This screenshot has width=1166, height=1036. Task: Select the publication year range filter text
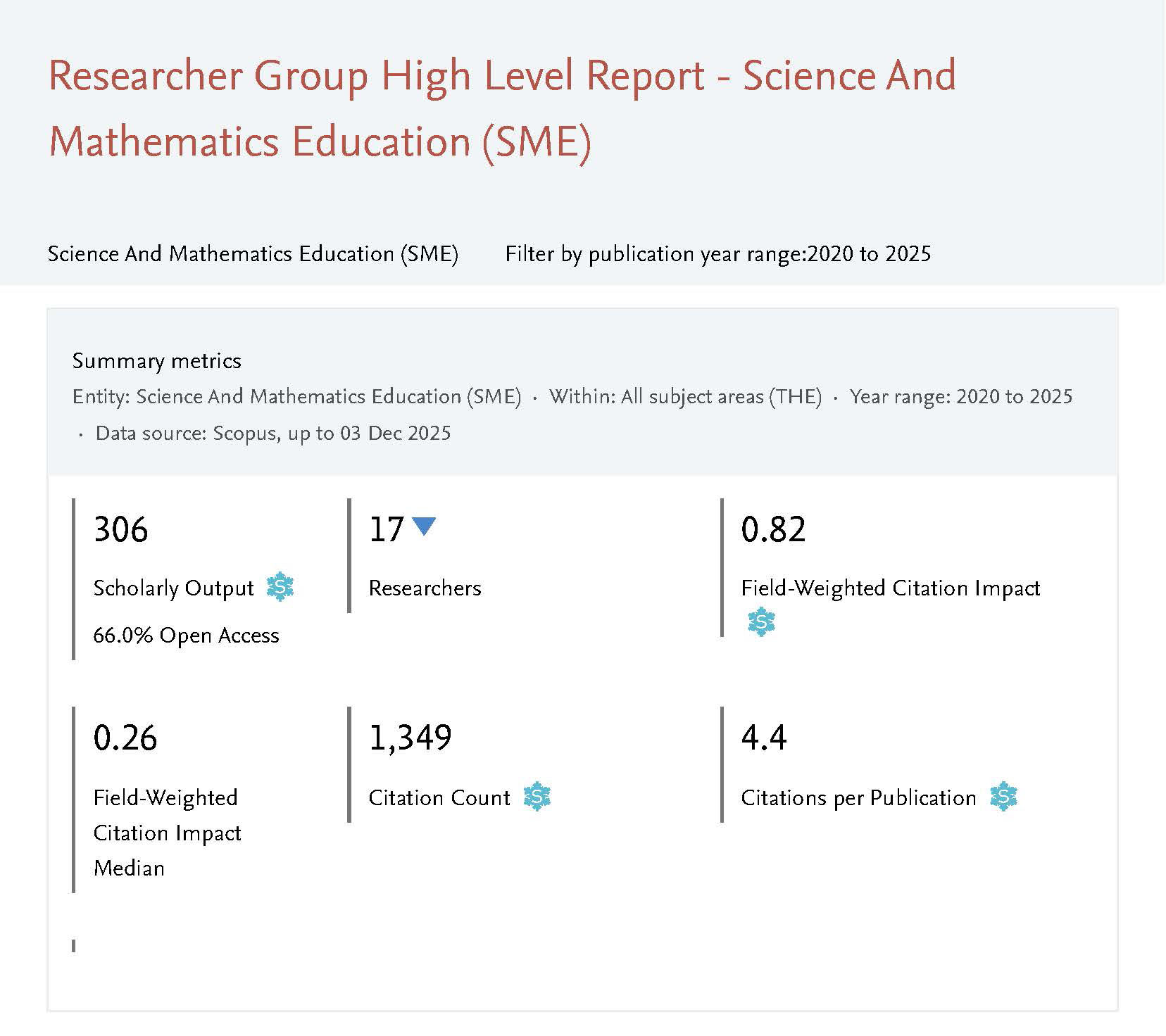(717, 254)
